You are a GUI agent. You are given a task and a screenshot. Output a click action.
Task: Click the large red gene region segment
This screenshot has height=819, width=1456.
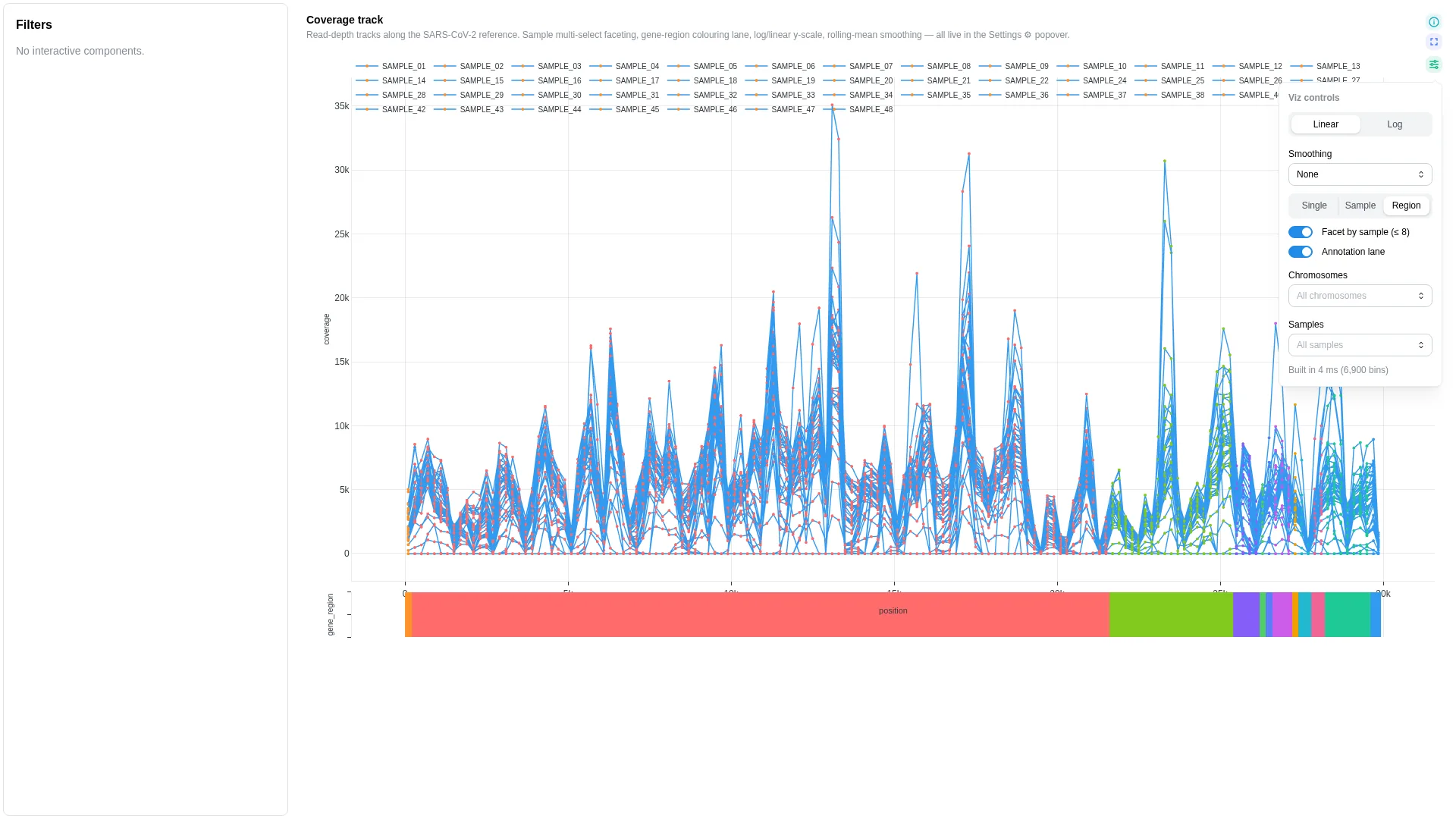coord(761,615)
